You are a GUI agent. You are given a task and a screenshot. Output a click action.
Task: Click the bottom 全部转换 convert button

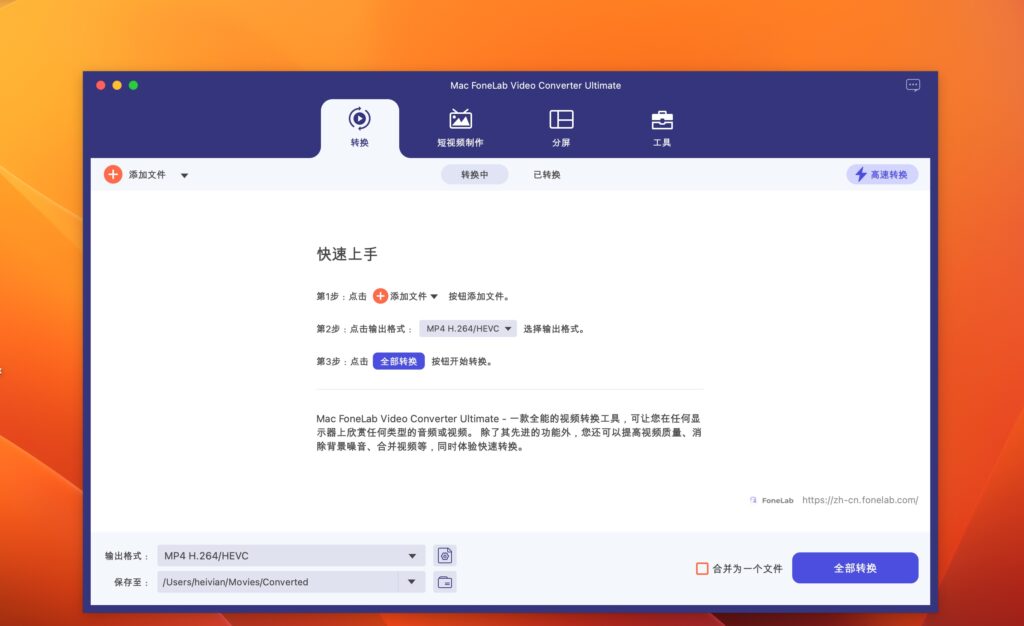pos(855,567)
